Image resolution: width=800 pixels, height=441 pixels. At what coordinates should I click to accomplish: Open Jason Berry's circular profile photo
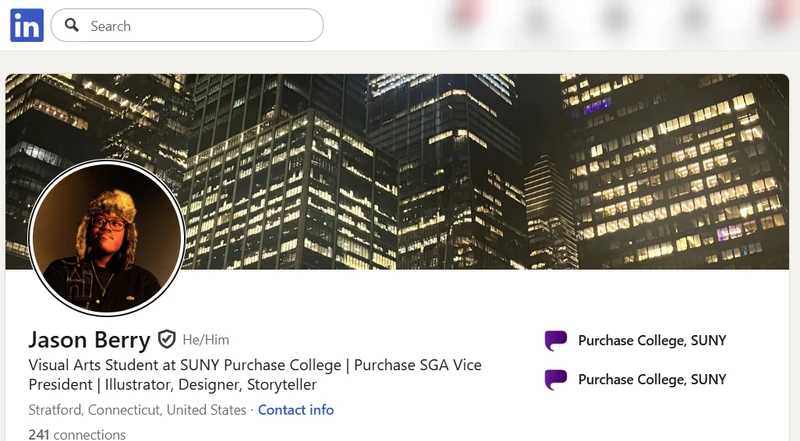pyautogui.click(x=106, y=237)
